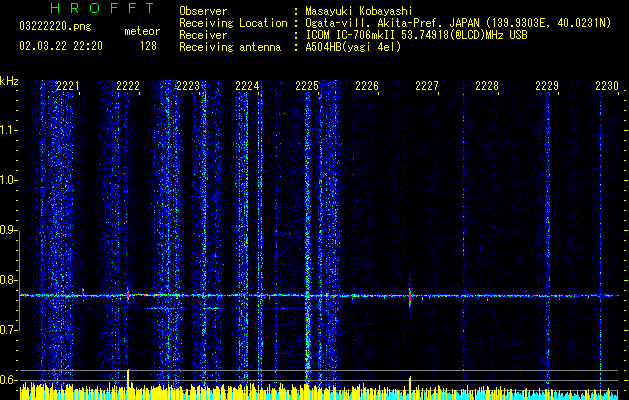The image size is (629, 400).
Task: Click the Receiver field label
Action: tap(203, 35)
